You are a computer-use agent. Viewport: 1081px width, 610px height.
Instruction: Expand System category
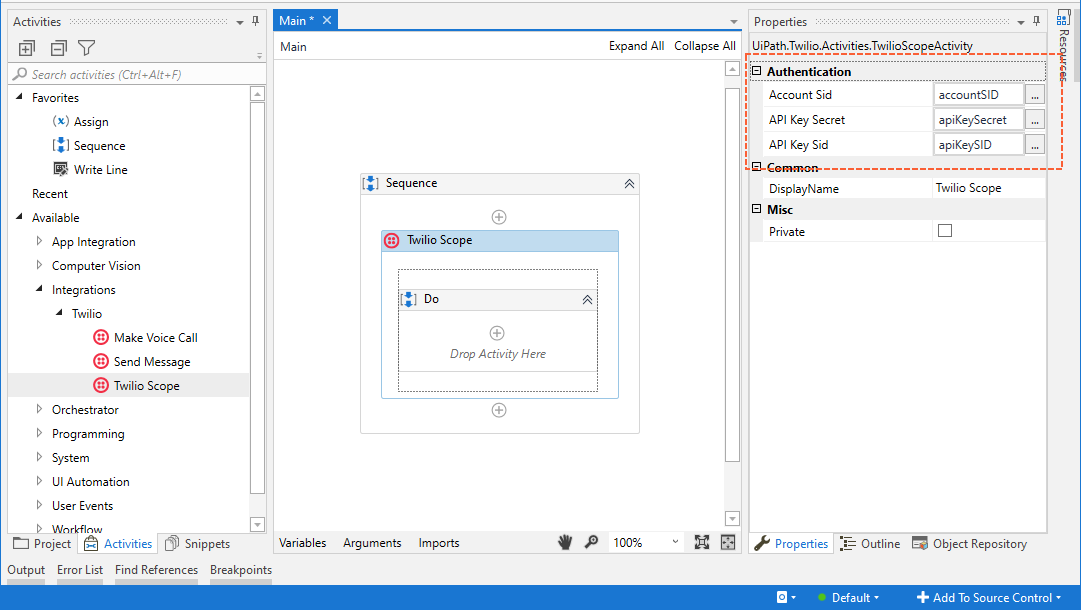(39, 457)
